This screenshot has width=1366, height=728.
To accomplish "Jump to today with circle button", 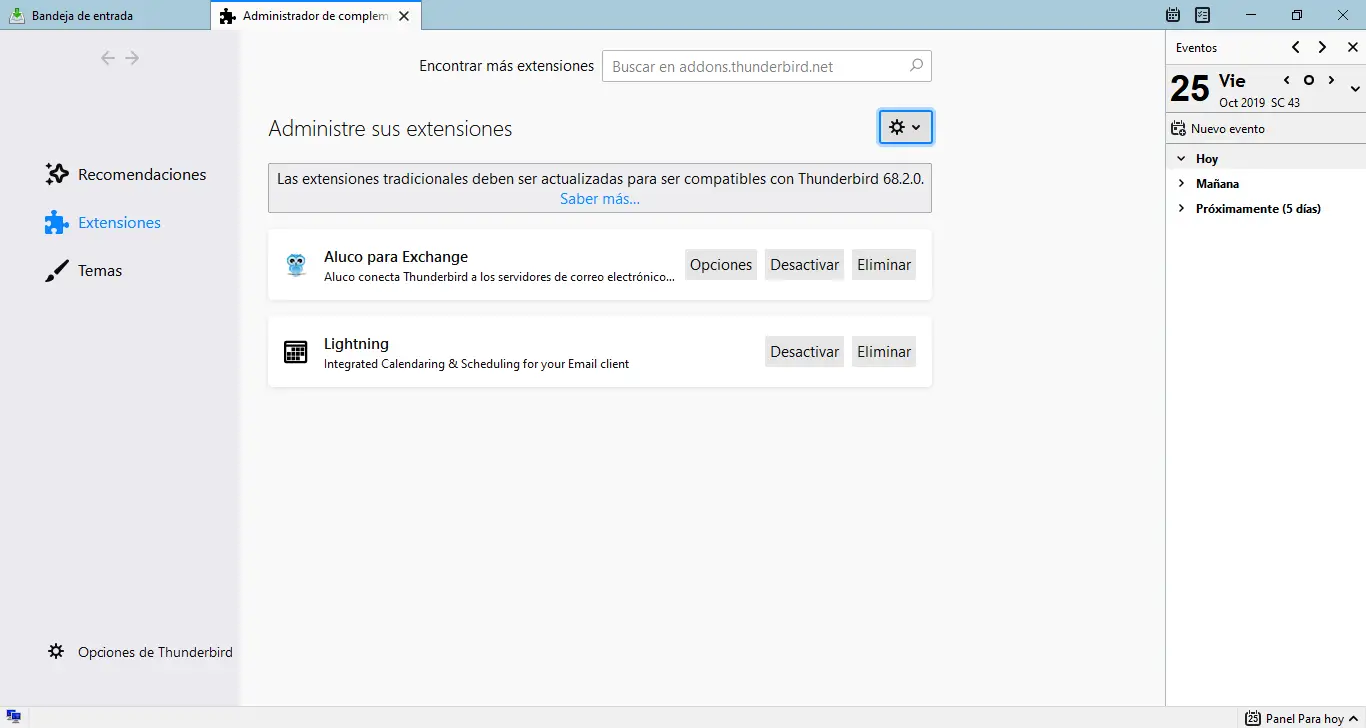I will tap(1309, 80).
